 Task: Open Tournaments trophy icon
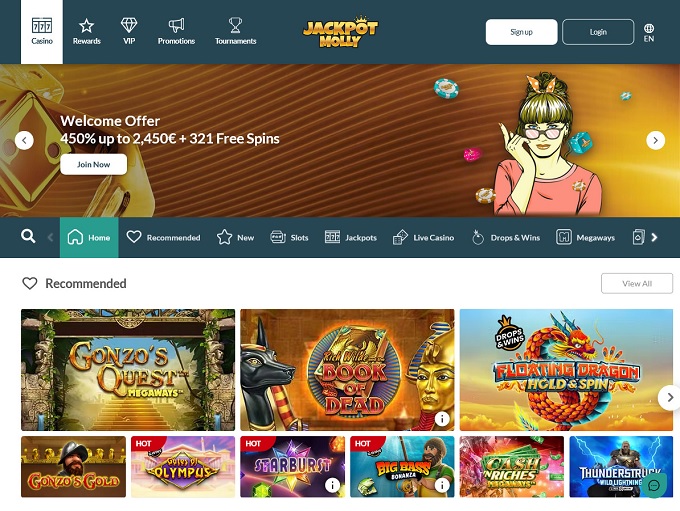(235, 25)
